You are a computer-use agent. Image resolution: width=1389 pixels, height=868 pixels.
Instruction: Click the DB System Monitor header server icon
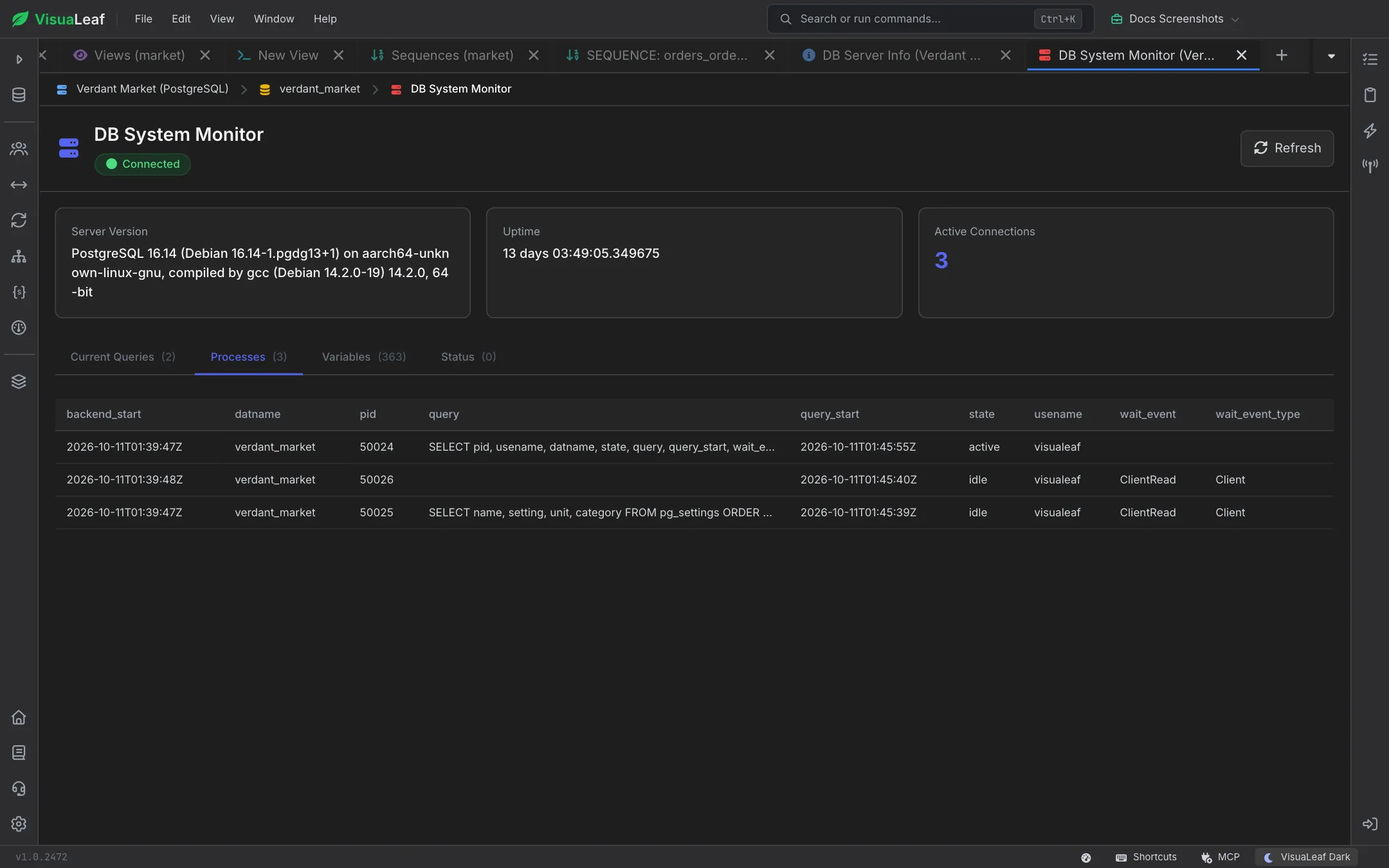coord(69,148)
